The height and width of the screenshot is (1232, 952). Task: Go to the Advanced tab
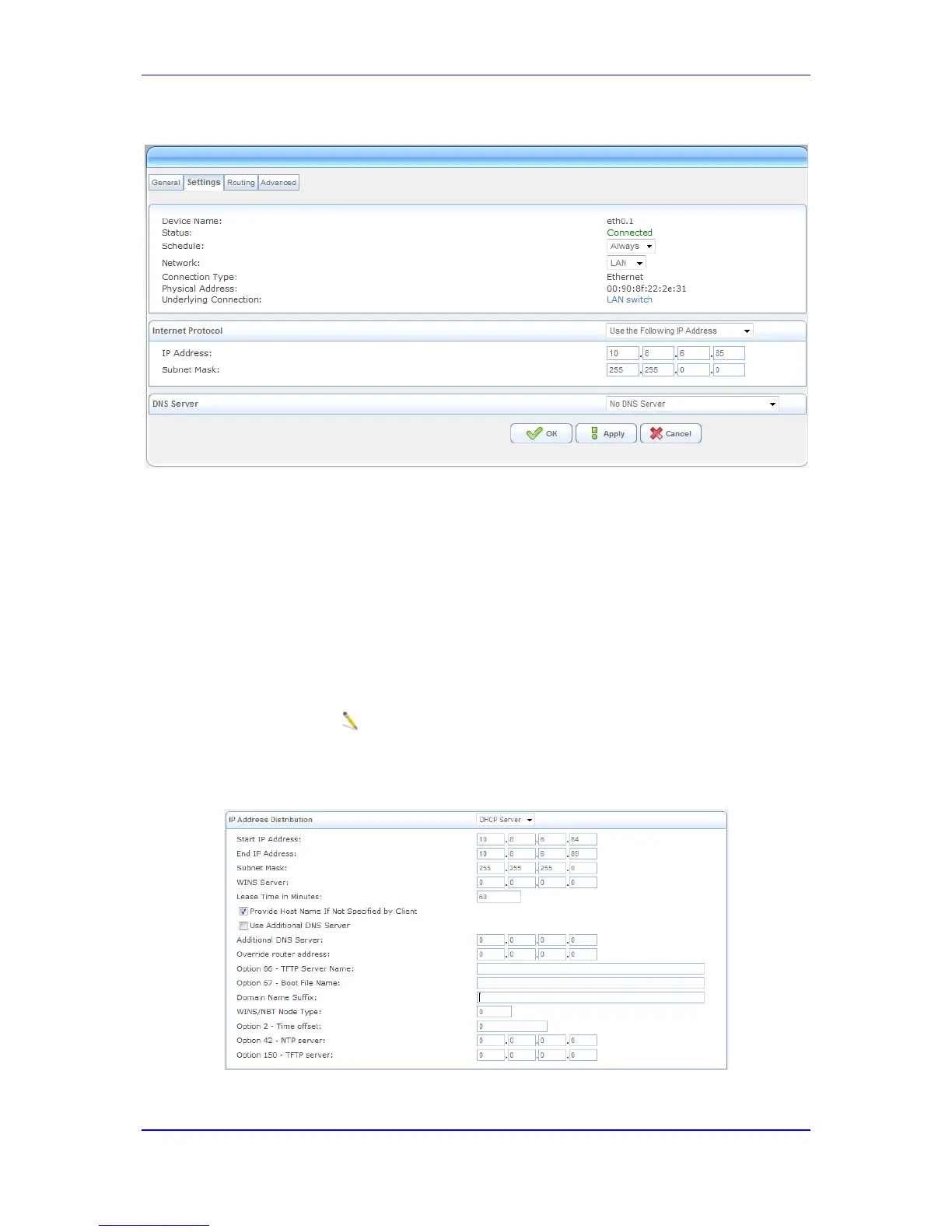[x=278, y=183]
